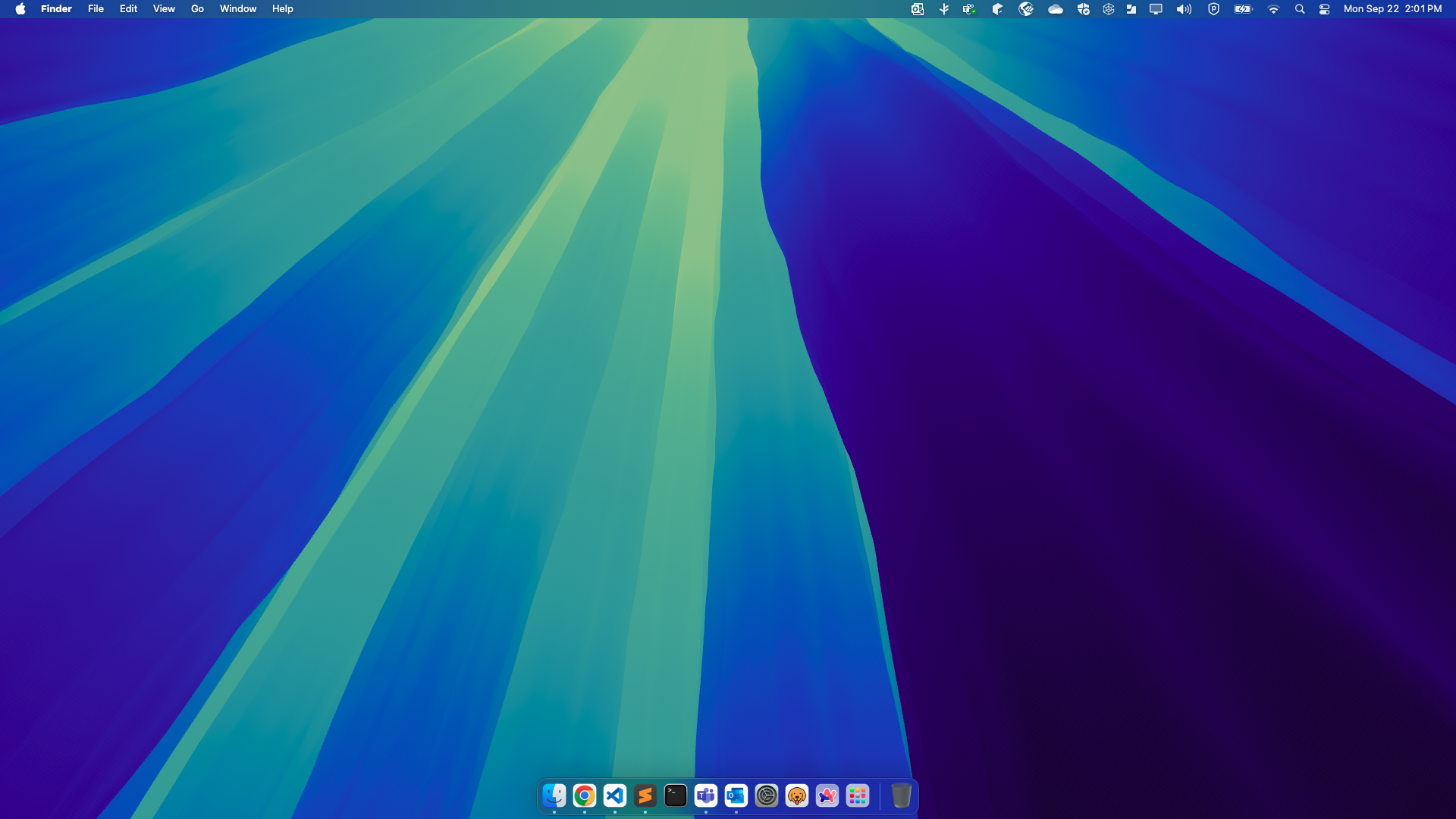
Task: Open Control Center from menu bar
Action: [x=1324, y=9]
